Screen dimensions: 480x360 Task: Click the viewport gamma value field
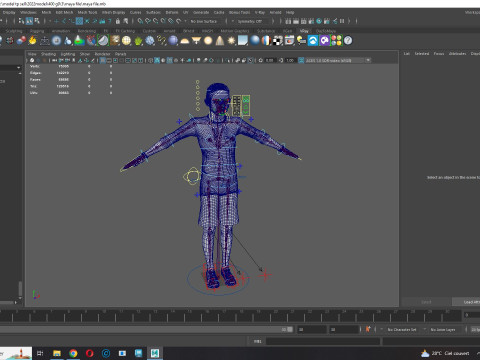pyautogui.click(x=290, y=60)
